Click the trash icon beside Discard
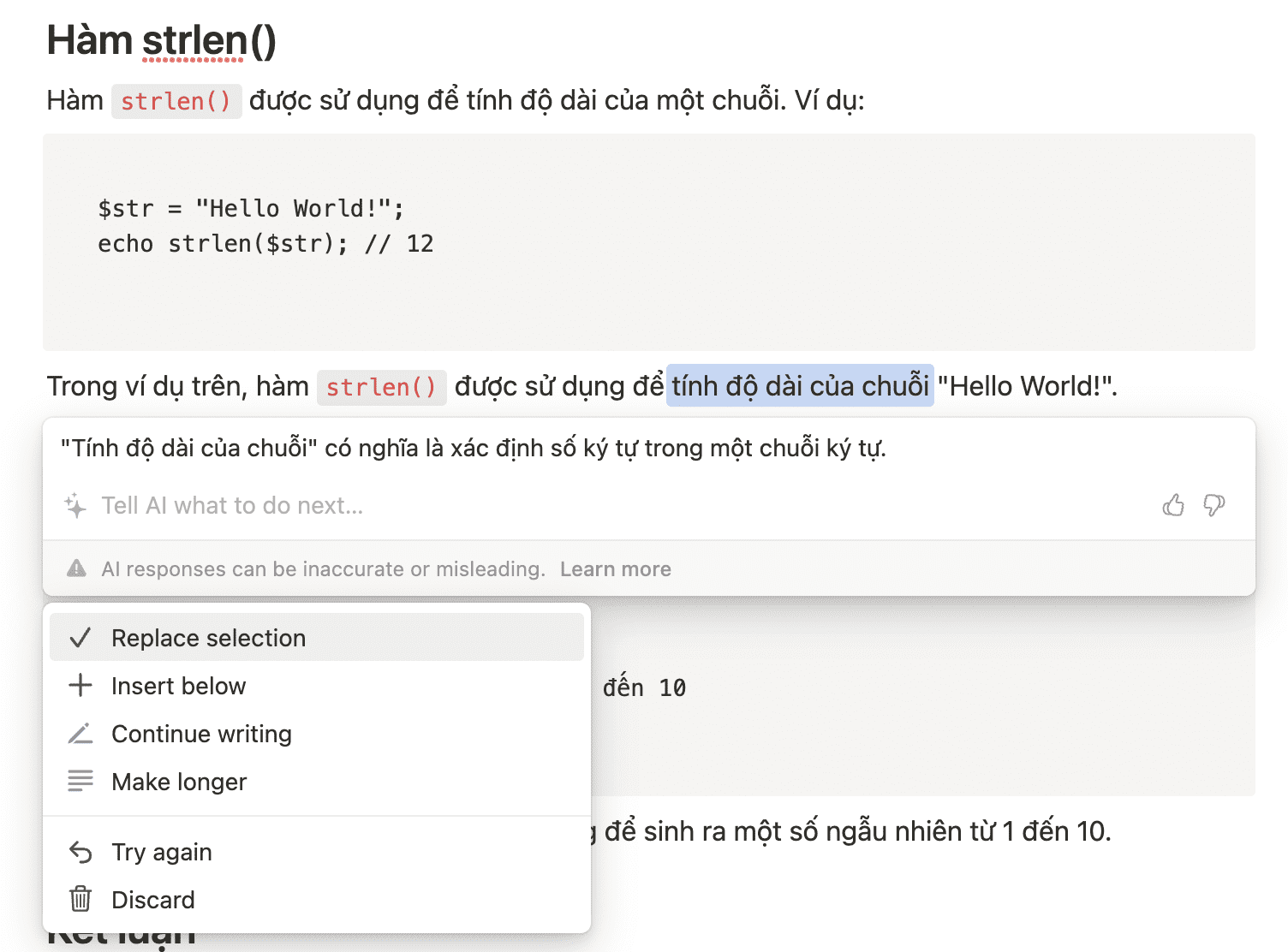This screenshot has width=1288, height=952. click(x=80, y=899)
